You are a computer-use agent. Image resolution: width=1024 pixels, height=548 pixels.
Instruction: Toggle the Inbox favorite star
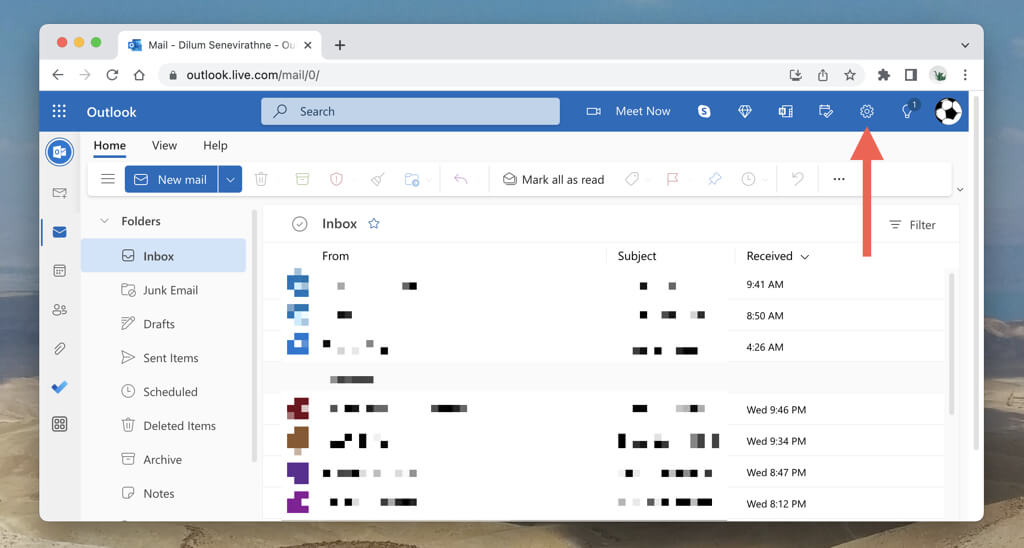click(x=374, y=223)
